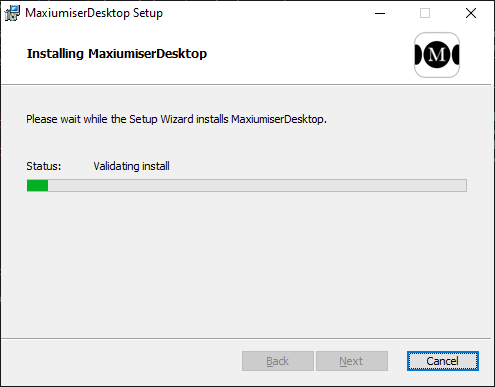Click the disabled Next button

[352, 361]
